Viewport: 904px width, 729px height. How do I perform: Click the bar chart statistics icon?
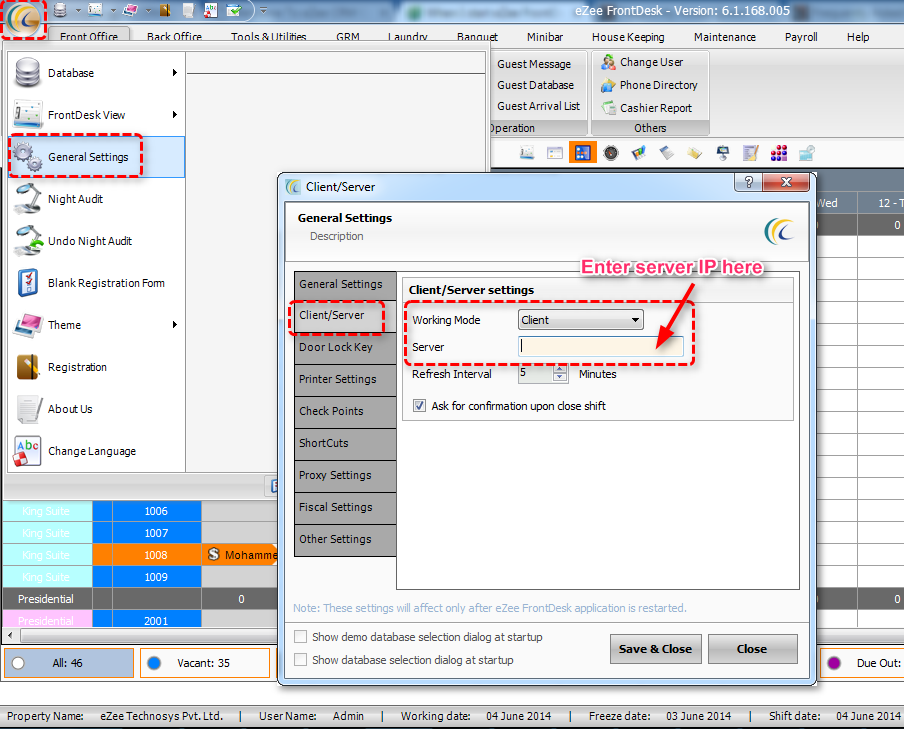pyautogui.click(x=639, y=153)
